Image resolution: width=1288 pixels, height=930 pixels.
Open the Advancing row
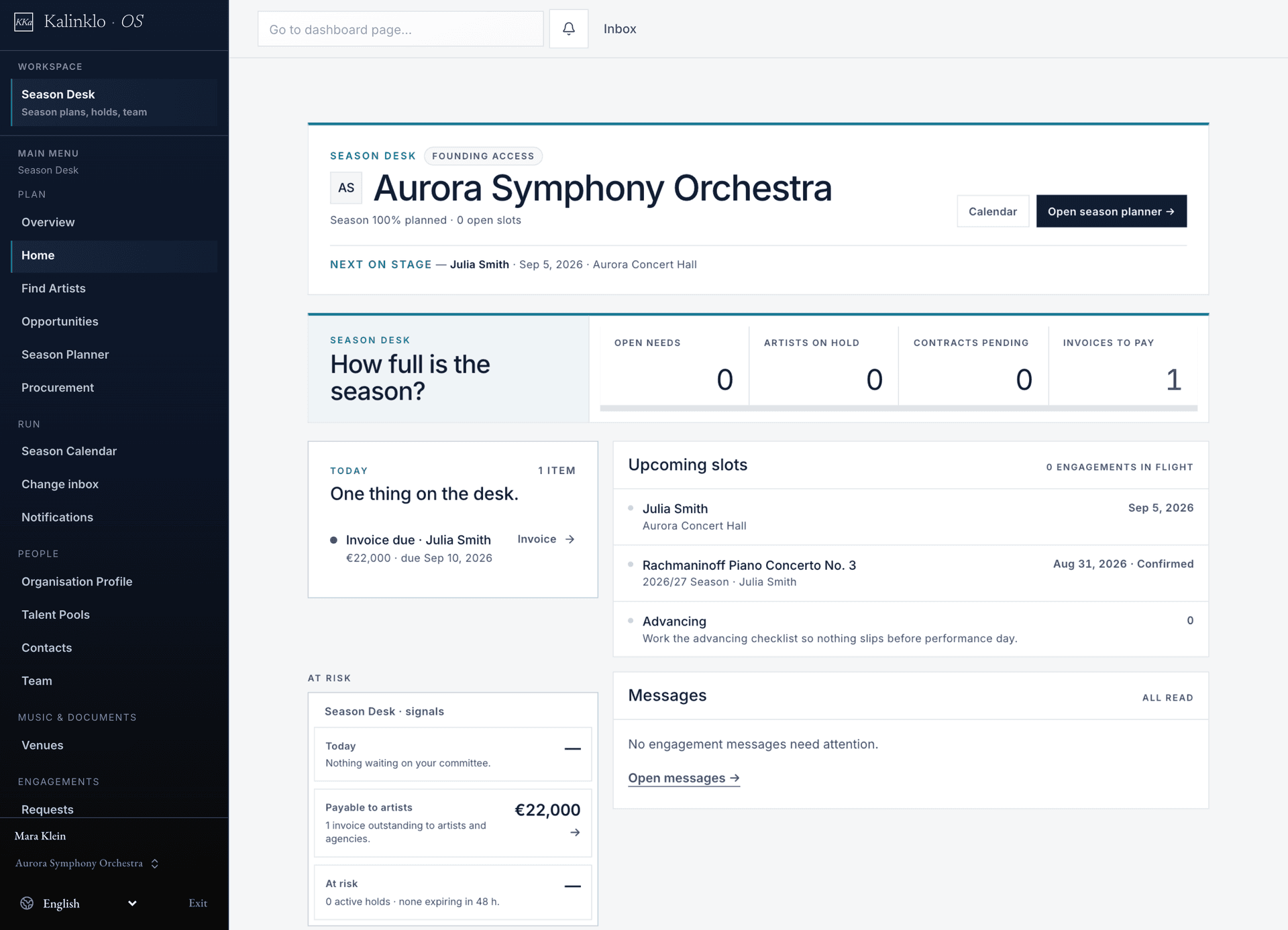pos(910,630)
